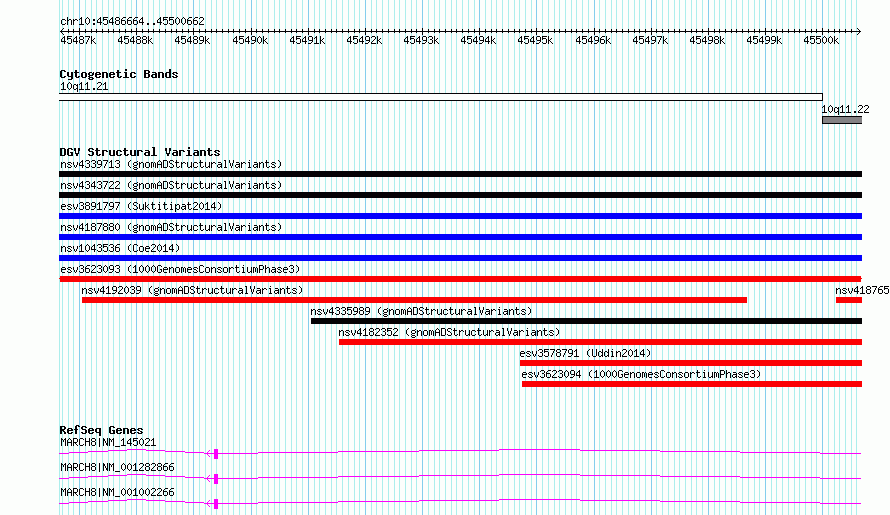Click the 45489k ruler tick label
This screenshot has width=890, height=515.
click(x=192, y=40)
